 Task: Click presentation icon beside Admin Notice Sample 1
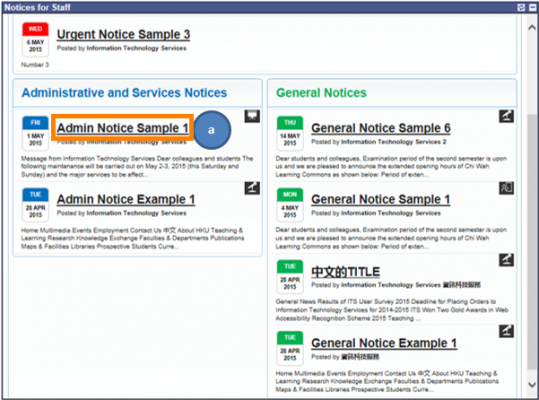252,116
